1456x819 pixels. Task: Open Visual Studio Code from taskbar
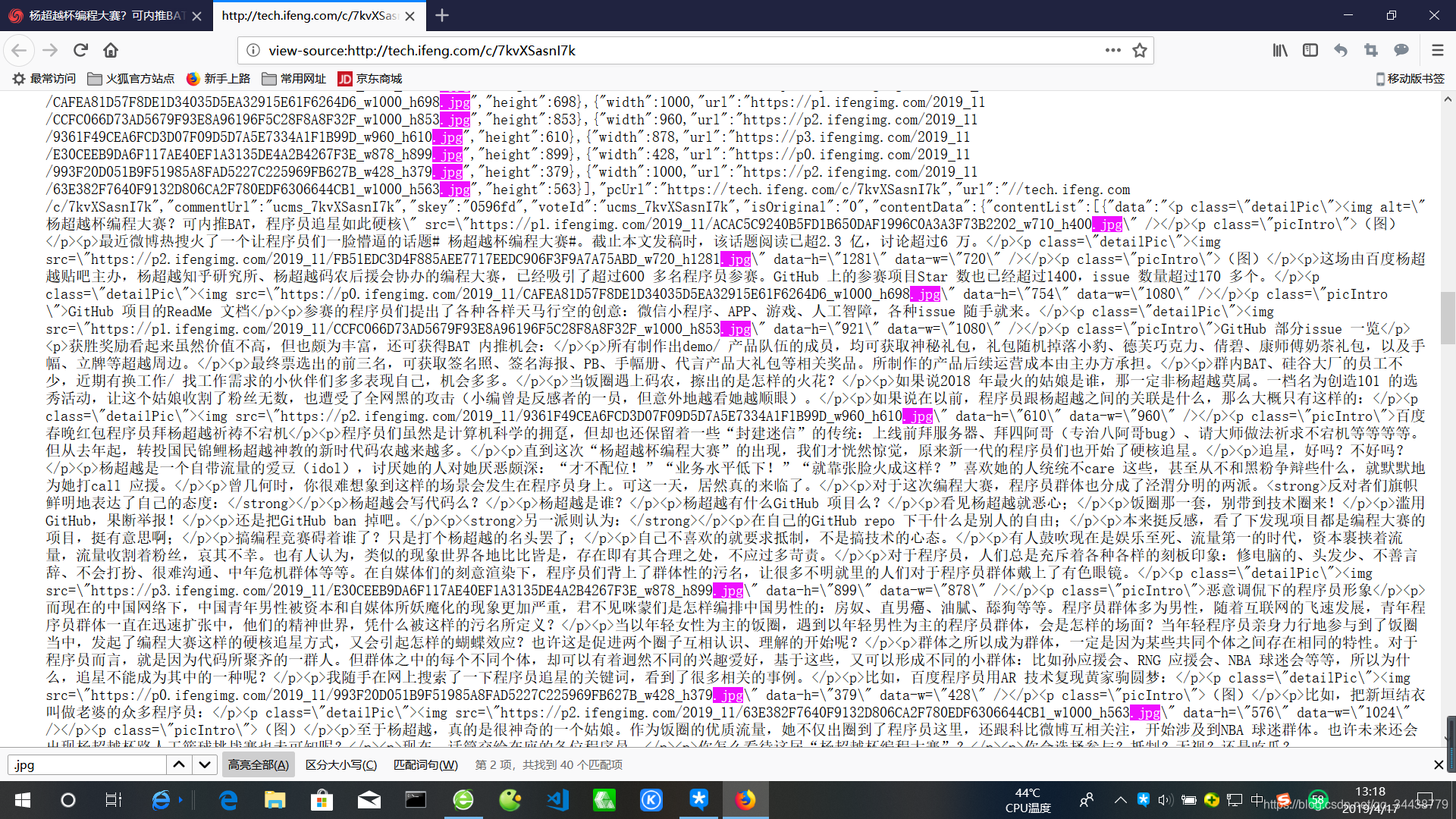557,800
